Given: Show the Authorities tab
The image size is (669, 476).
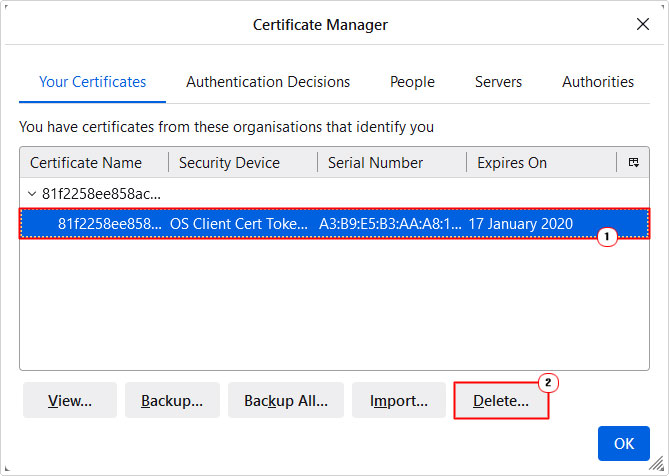Looking at the screenshot, I should [x=598, y=82].
